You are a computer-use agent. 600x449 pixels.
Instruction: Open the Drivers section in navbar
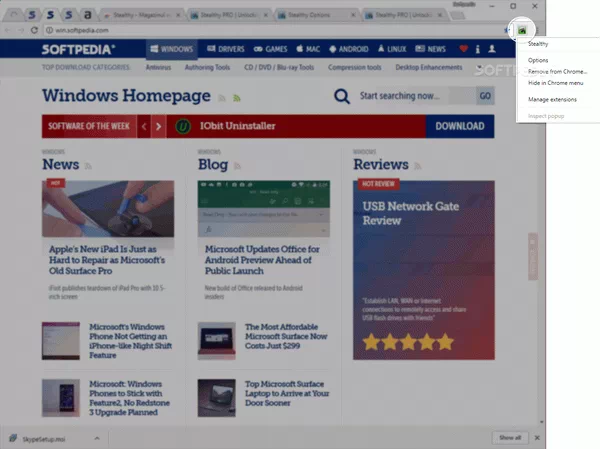point(227,48)
